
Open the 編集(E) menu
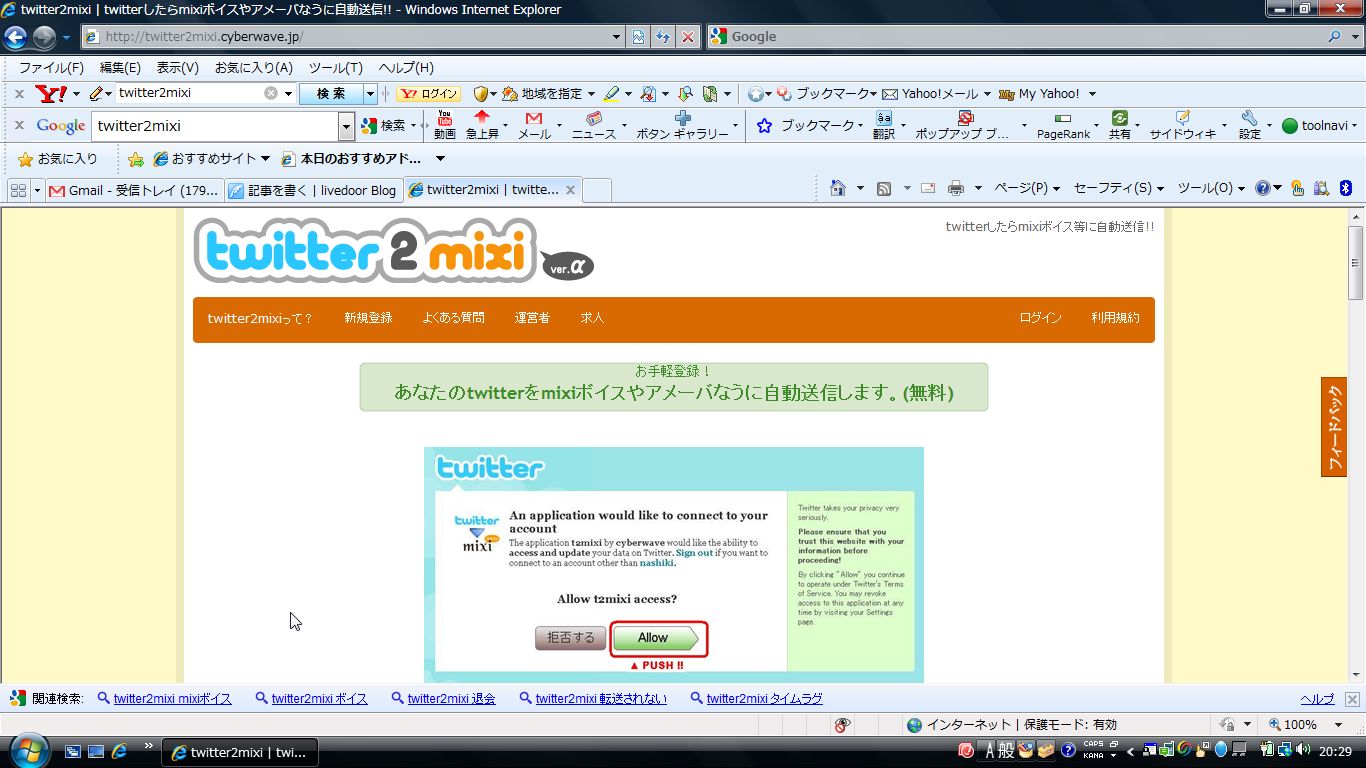click(x=120, y=68)
